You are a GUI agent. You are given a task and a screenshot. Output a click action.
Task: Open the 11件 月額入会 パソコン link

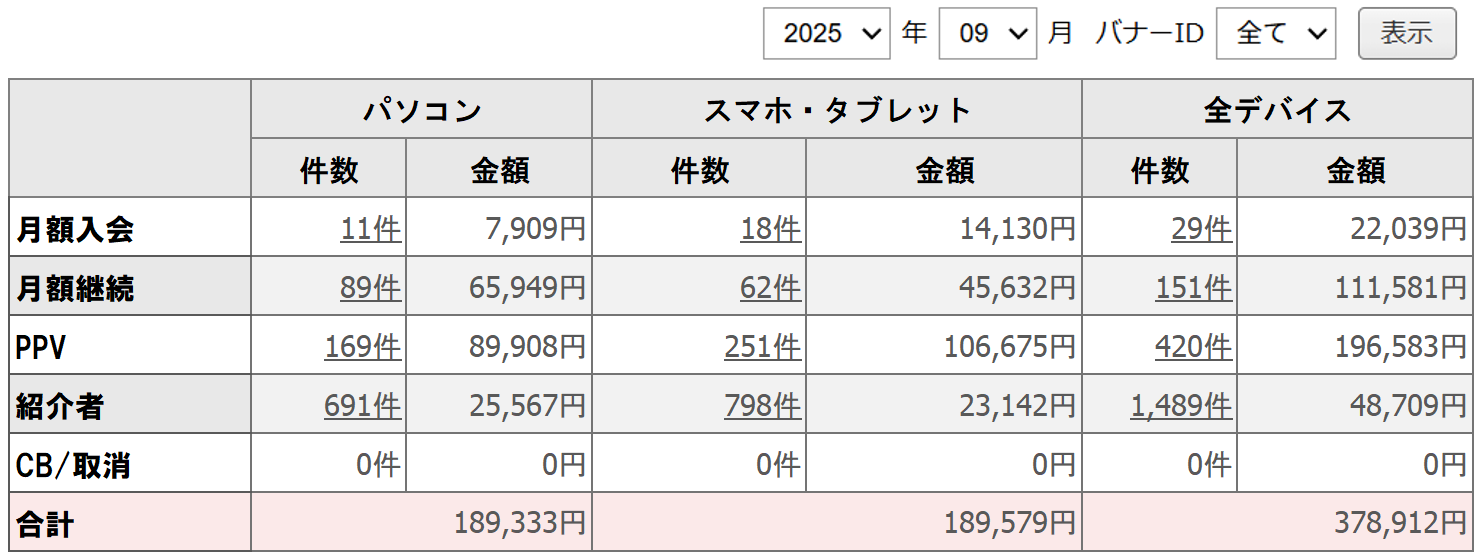tap(370, 230)
